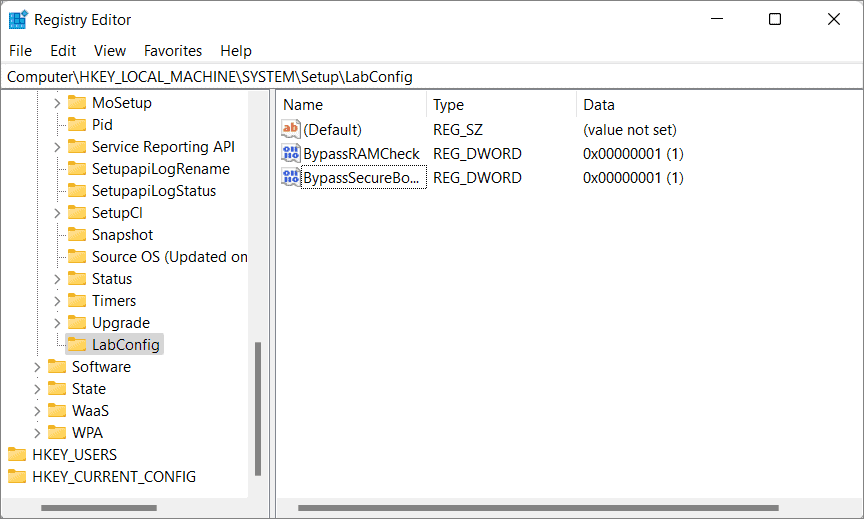Click the registry path address bar
The width and height of the screenshot is (864, 519).
(432, 77)
